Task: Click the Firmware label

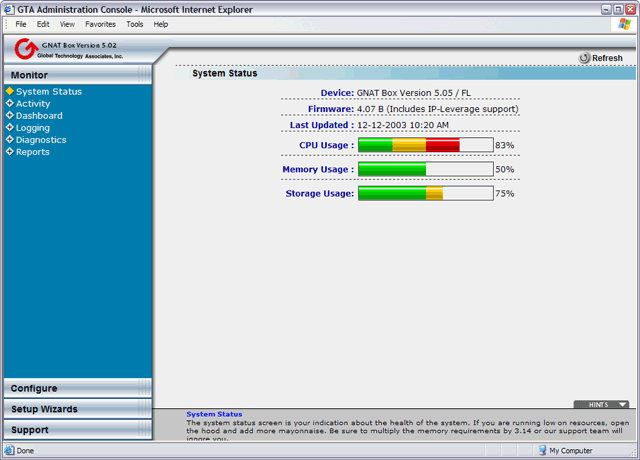Action: (x=331, y=109)
